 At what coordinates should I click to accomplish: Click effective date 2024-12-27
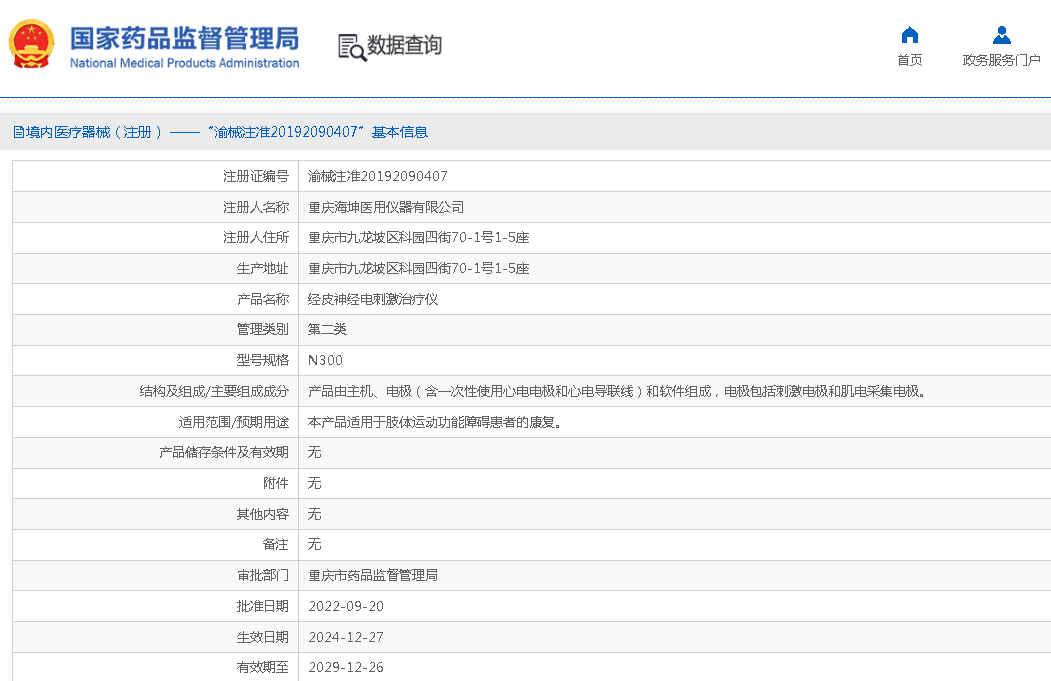tap(346, 637)
